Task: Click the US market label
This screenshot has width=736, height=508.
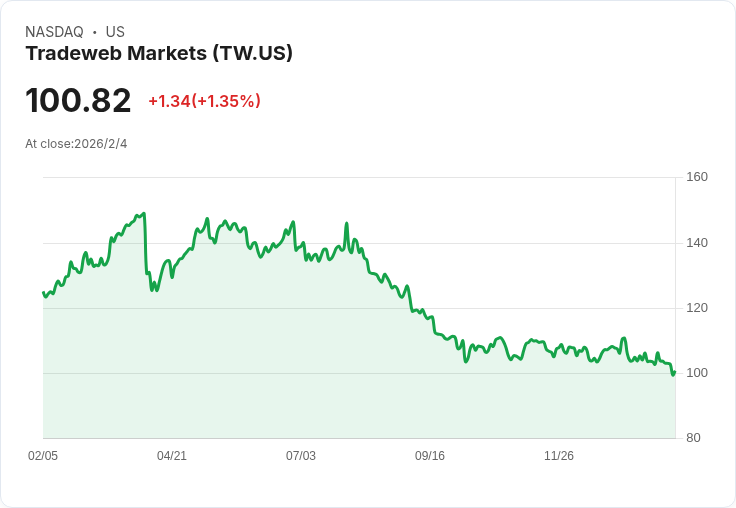Action: click(x=115, y=32)
